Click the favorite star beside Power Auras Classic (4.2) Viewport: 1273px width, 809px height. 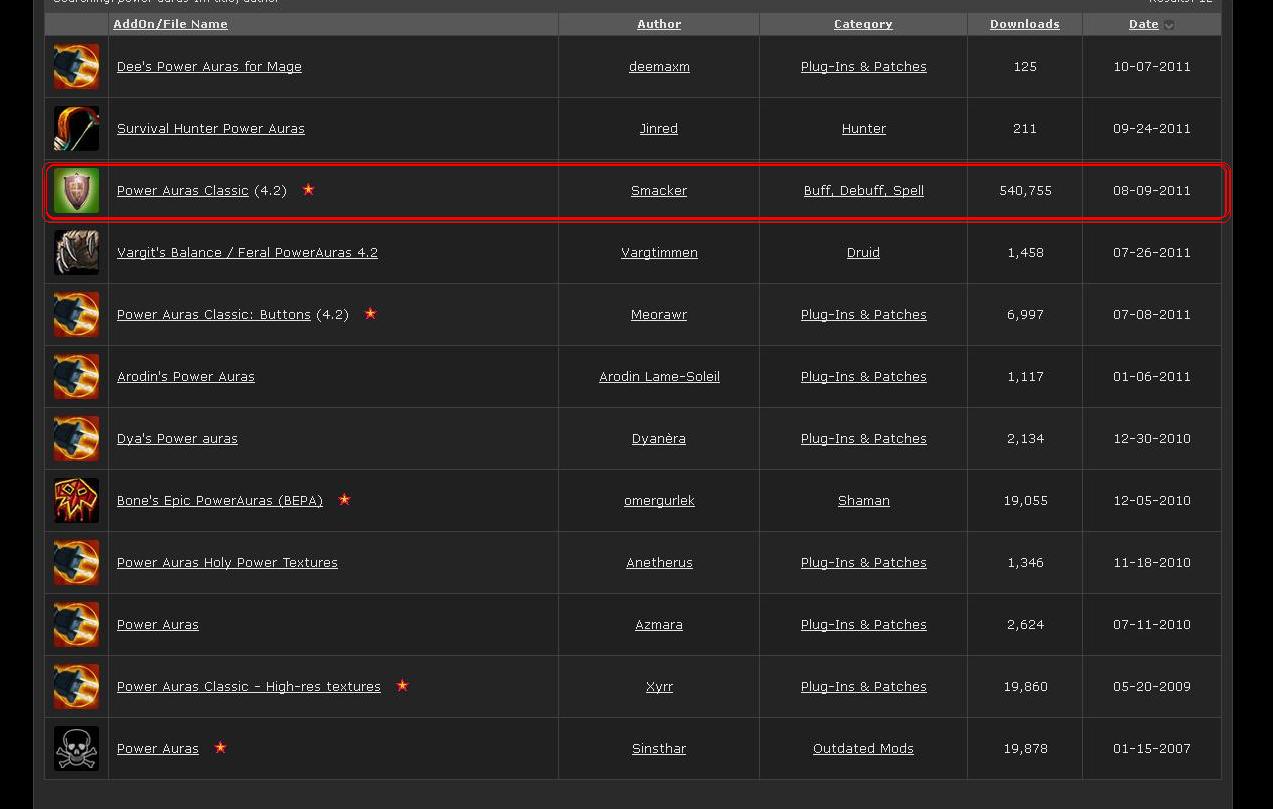(308, 189)
